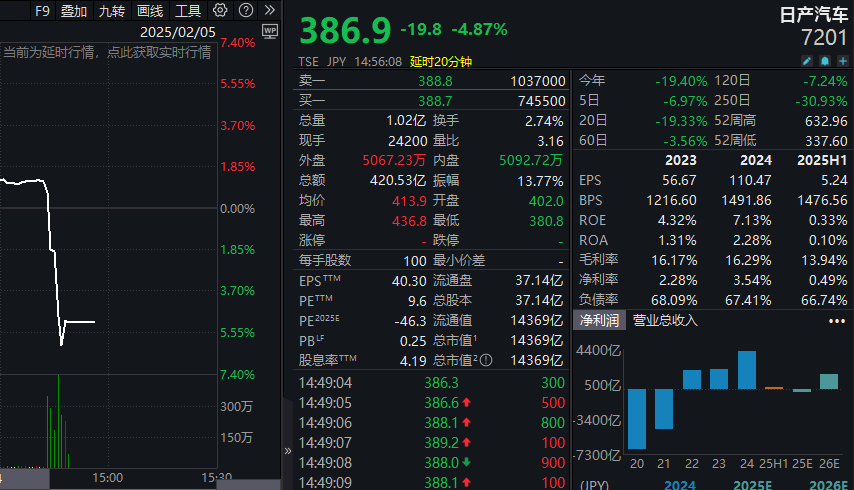
Task: Click the 负债率 2025H1 value 66.74%
Action: tap(824, 300)
